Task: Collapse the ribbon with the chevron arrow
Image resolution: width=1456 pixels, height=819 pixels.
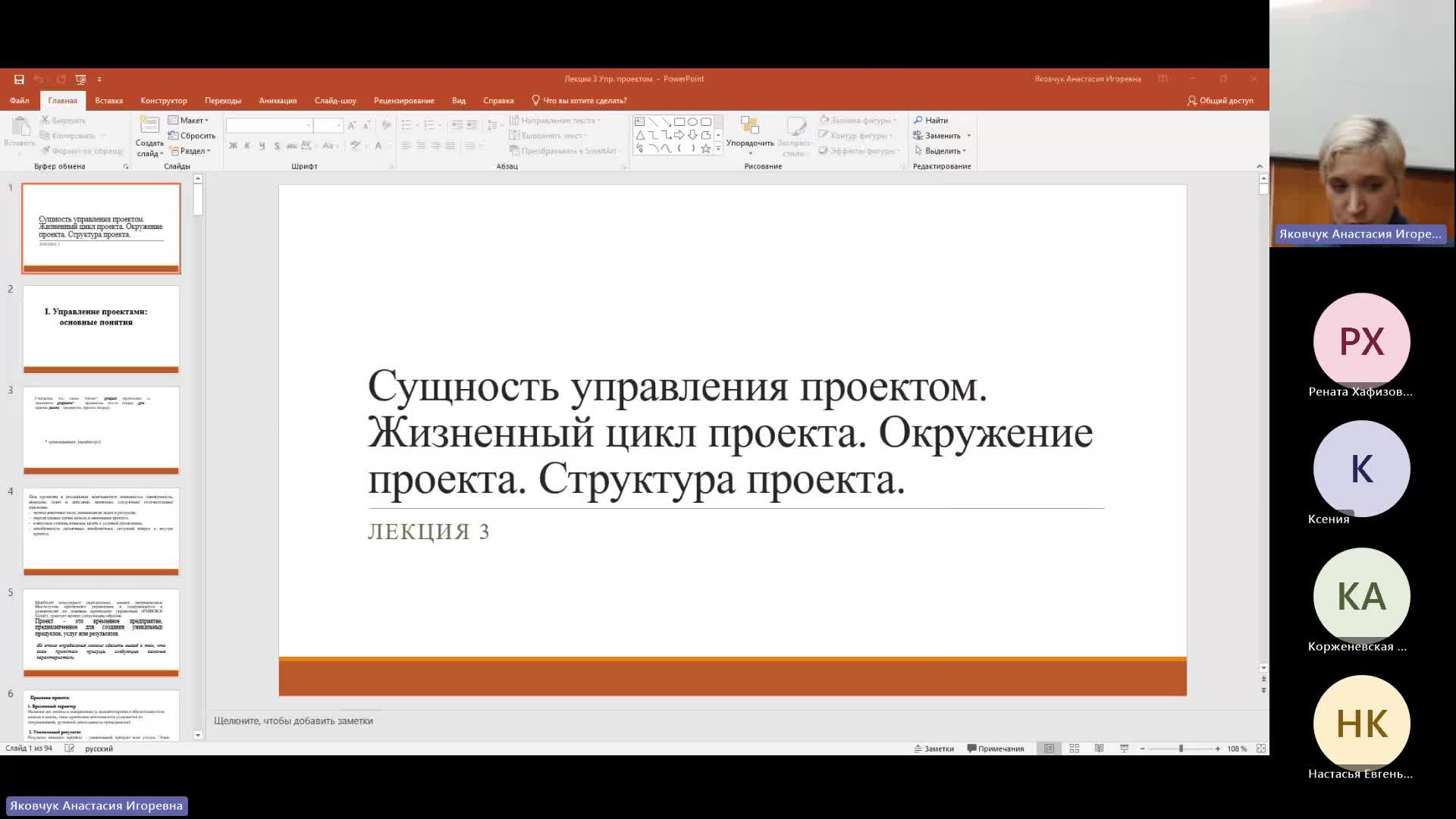Action: point(1260,166)
